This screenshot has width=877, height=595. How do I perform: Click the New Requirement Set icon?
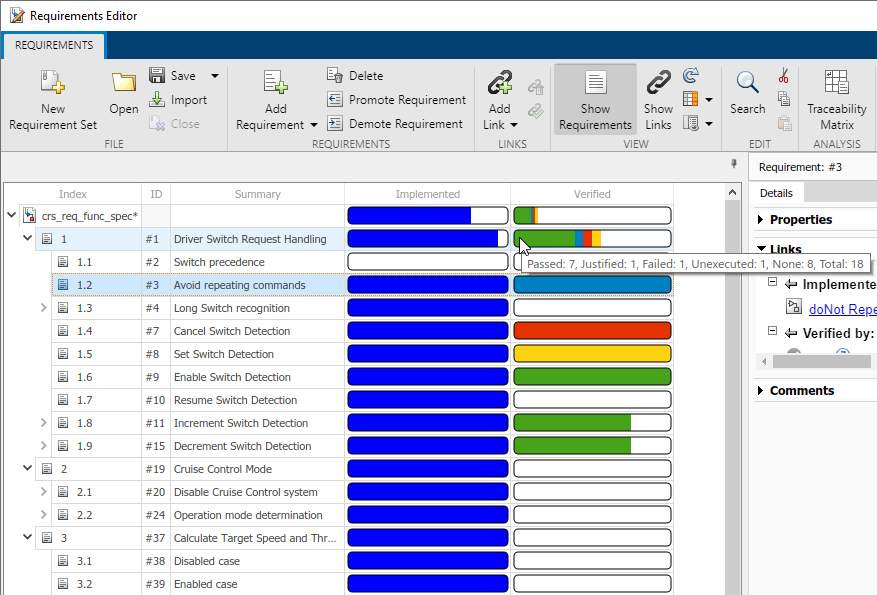52,84
